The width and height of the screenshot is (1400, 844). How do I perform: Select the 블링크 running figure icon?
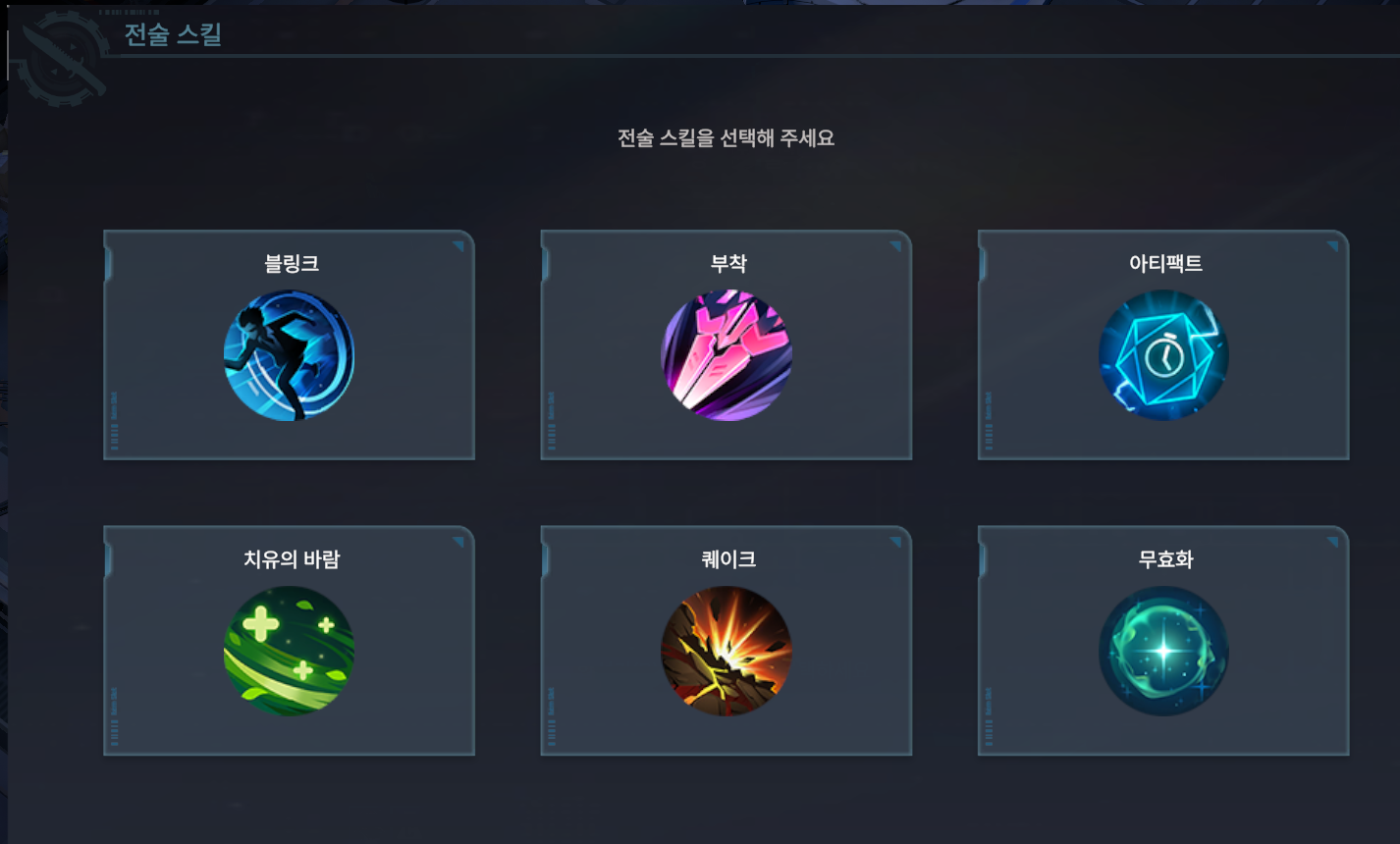click(290, 356)
